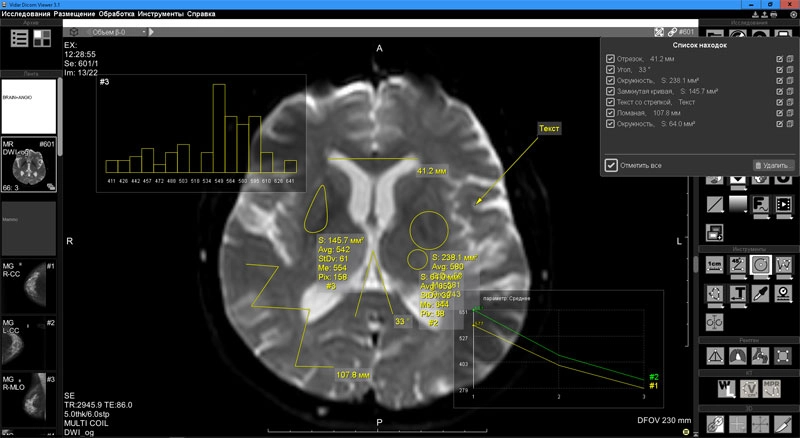Viewport: 800px width, 438px height.
Task: Select the ruler measurement tool
Action: coord(715,266)
